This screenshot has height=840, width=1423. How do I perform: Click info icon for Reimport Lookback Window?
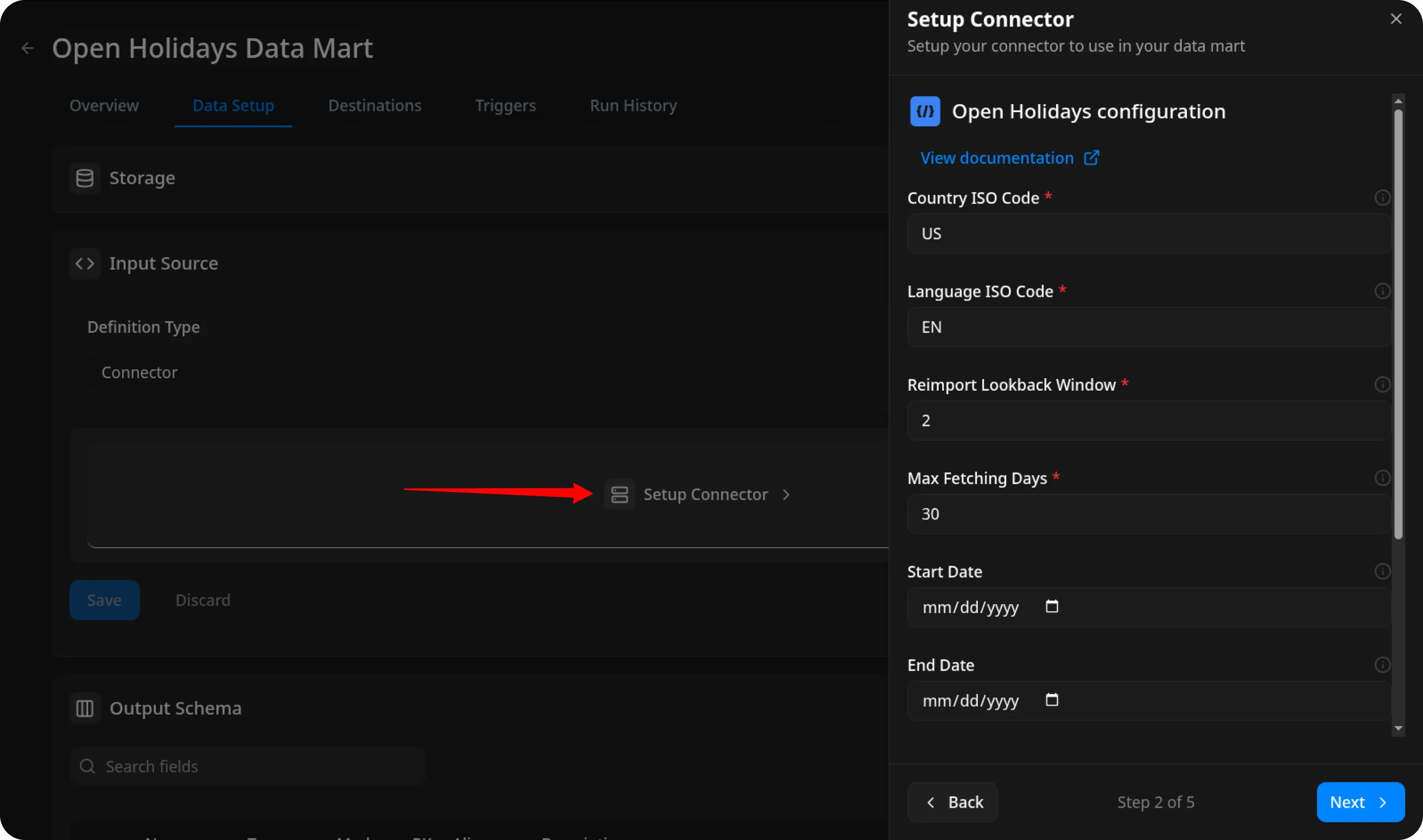point(1382,384)
